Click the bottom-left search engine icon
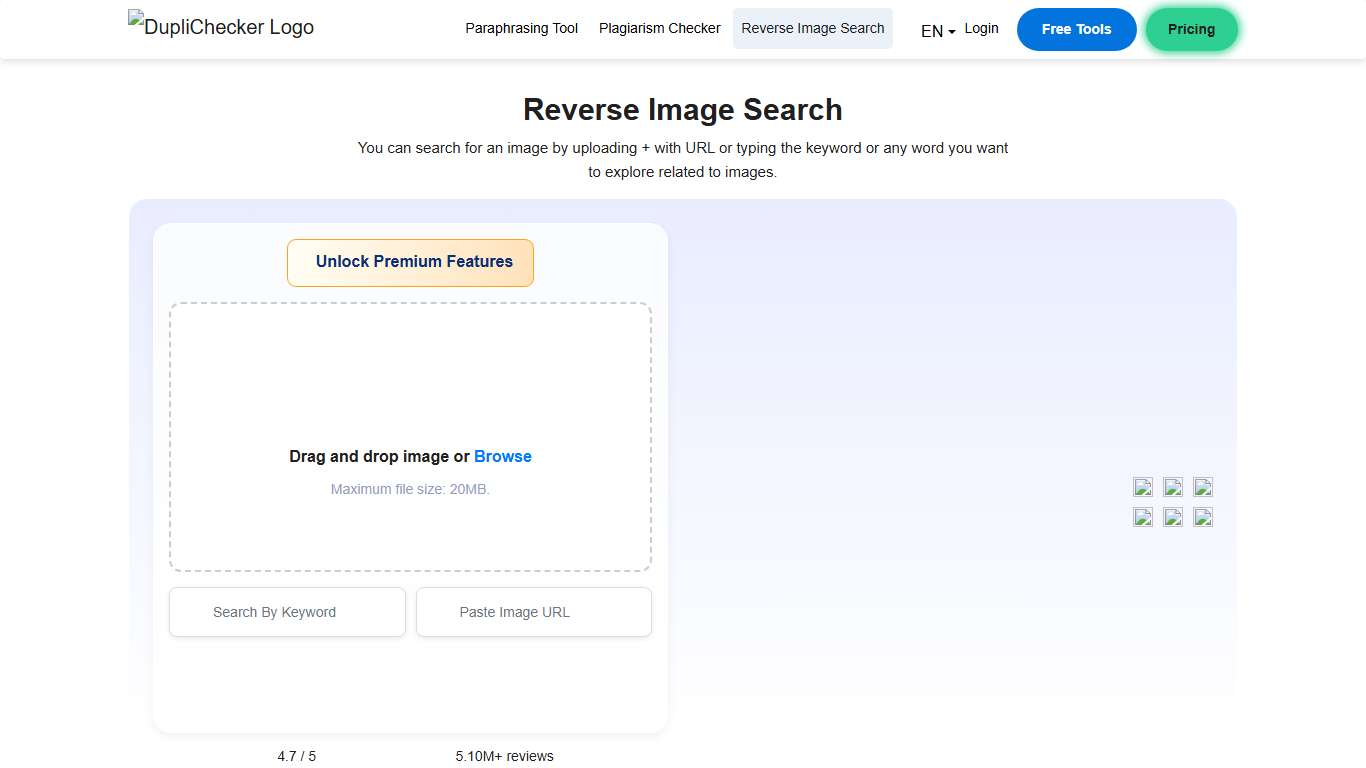The width and height of the screenshot is (1366, 768). pyautogui.click(x=1142, y=517)
